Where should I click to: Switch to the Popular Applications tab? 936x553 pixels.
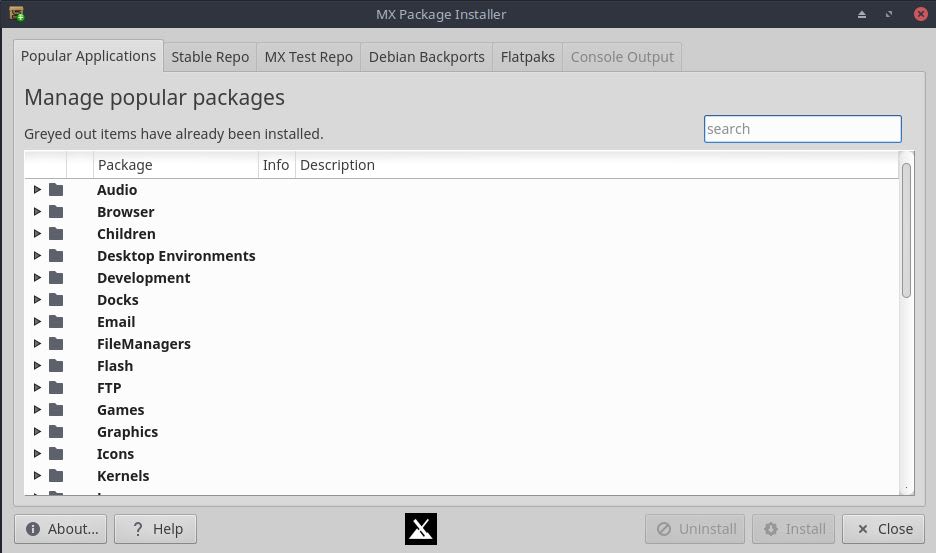[88, 56]
